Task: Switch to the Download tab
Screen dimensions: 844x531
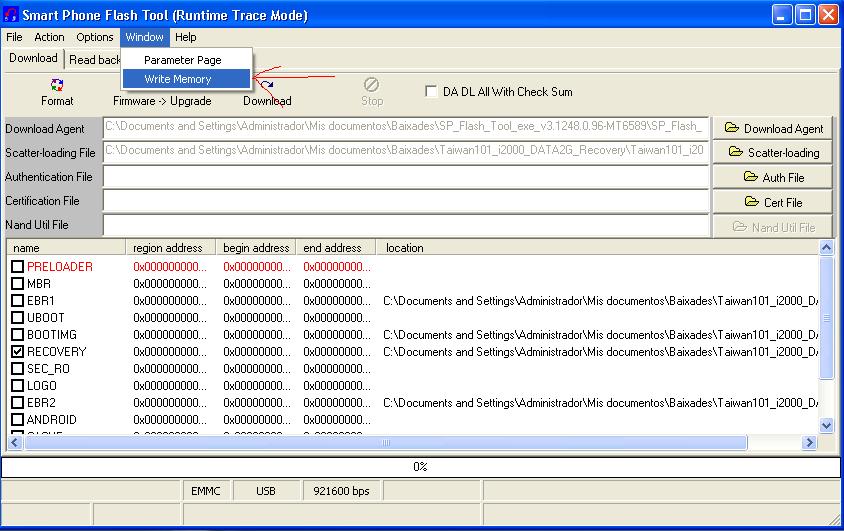Action: coord(33,58)
